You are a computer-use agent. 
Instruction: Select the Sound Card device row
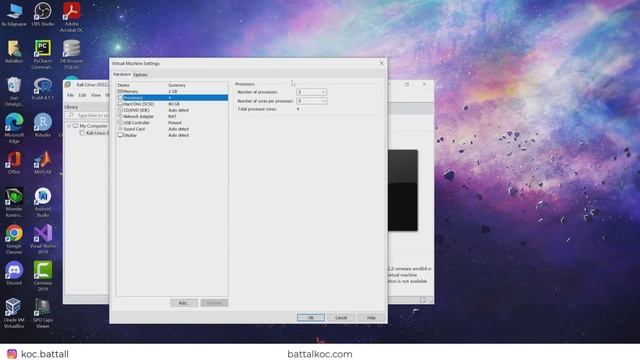(x=172, y=129)
